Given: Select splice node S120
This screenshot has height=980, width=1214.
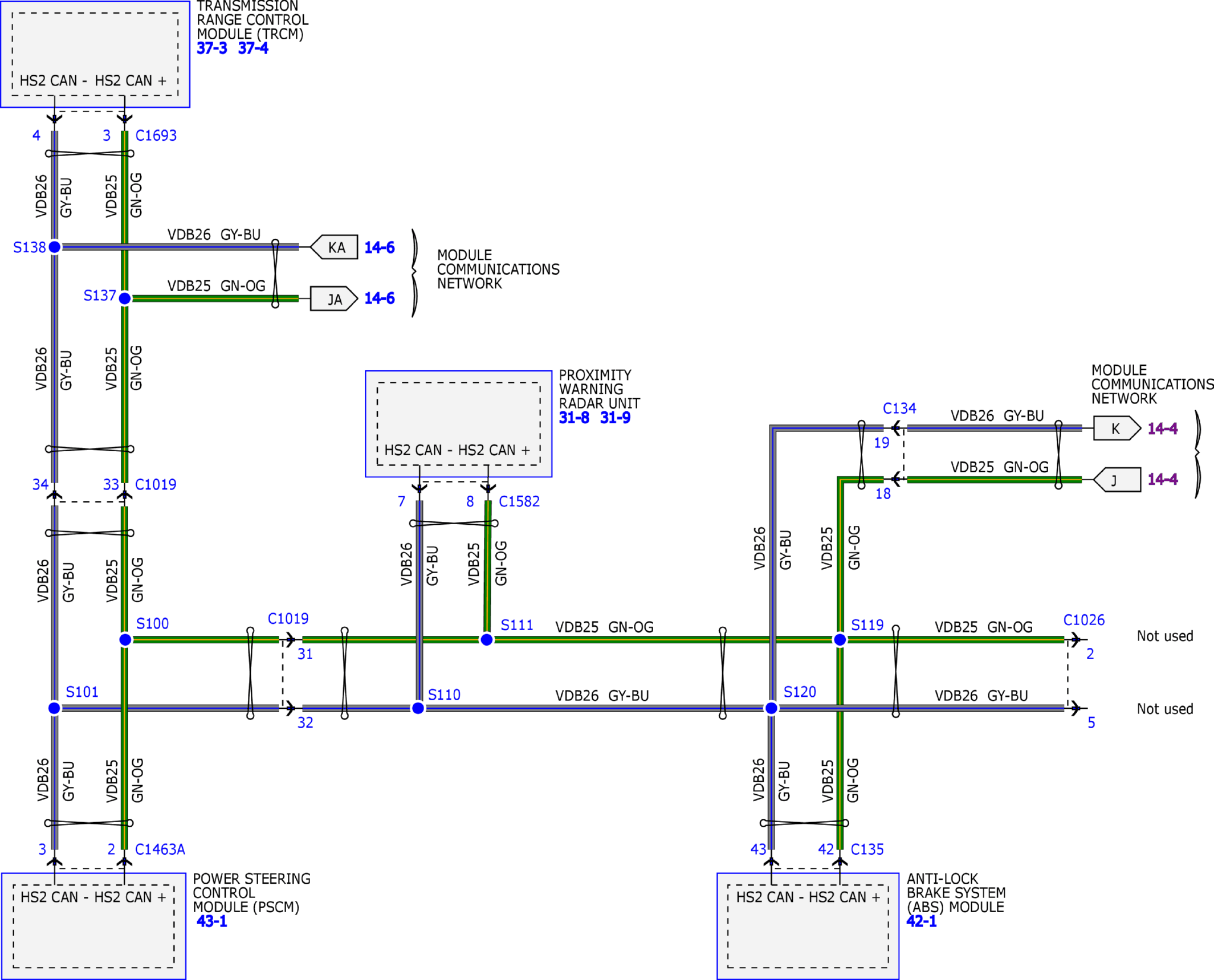Looking at the screenshot, I should [771, 708].
